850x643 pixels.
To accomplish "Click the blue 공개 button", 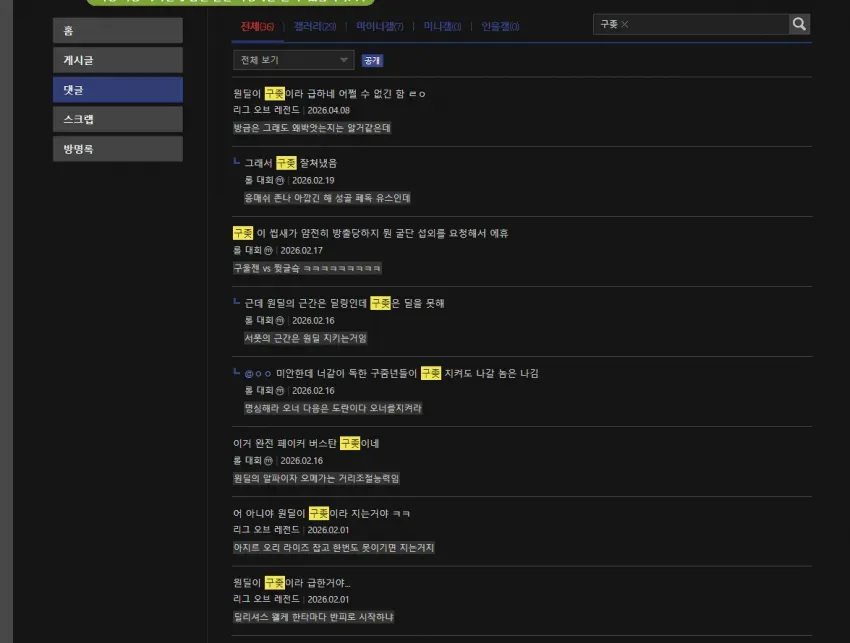I will coord(372,61).
